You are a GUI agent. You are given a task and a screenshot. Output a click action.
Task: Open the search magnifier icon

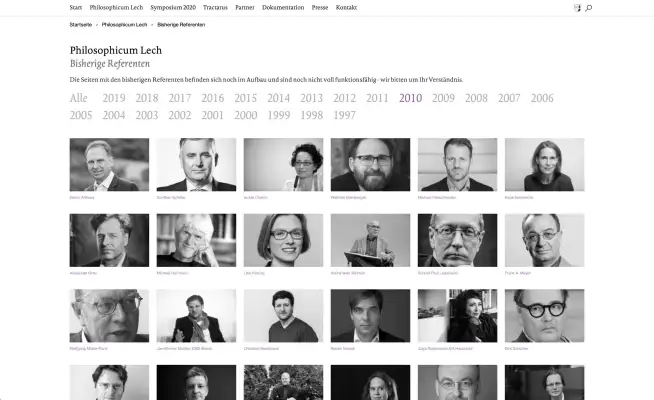589,8
